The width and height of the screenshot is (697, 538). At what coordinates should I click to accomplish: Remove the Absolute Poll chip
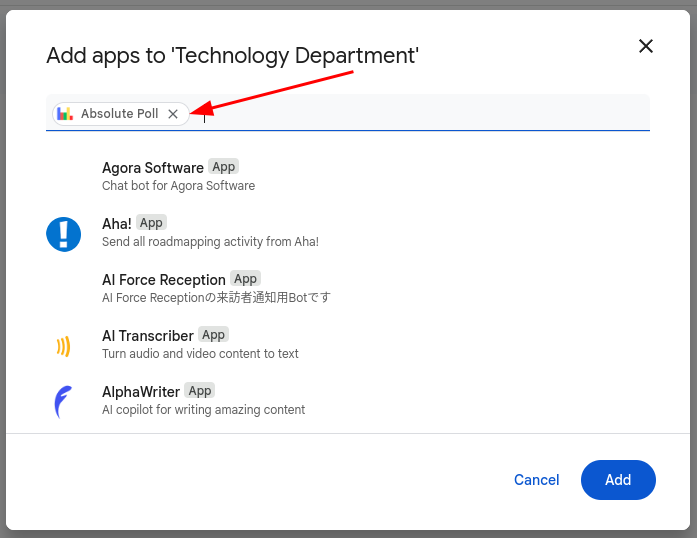173,114
